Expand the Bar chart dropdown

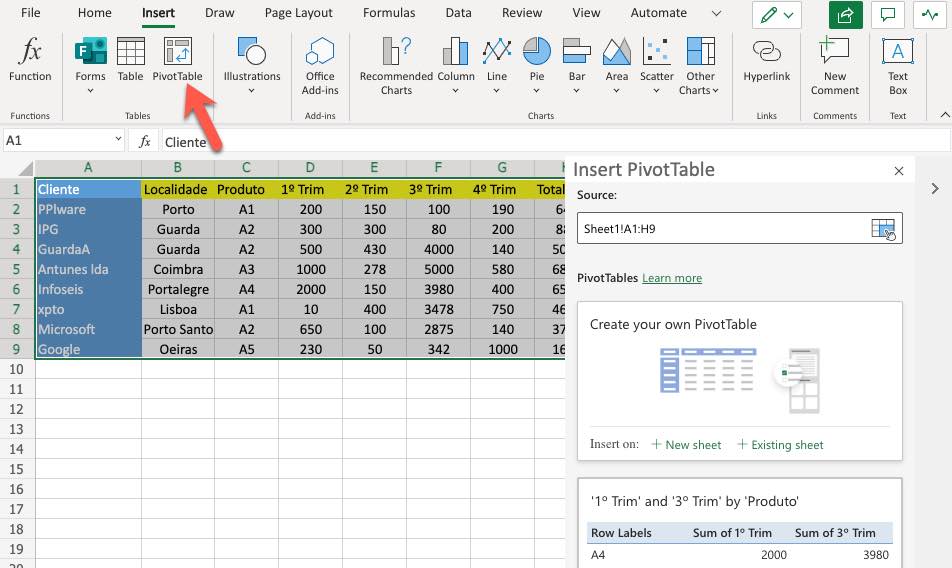click(576, 91)
